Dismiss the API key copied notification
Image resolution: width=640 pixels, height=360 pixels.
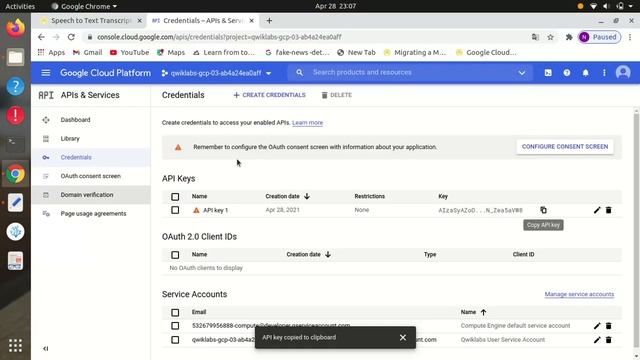(403, 337)
